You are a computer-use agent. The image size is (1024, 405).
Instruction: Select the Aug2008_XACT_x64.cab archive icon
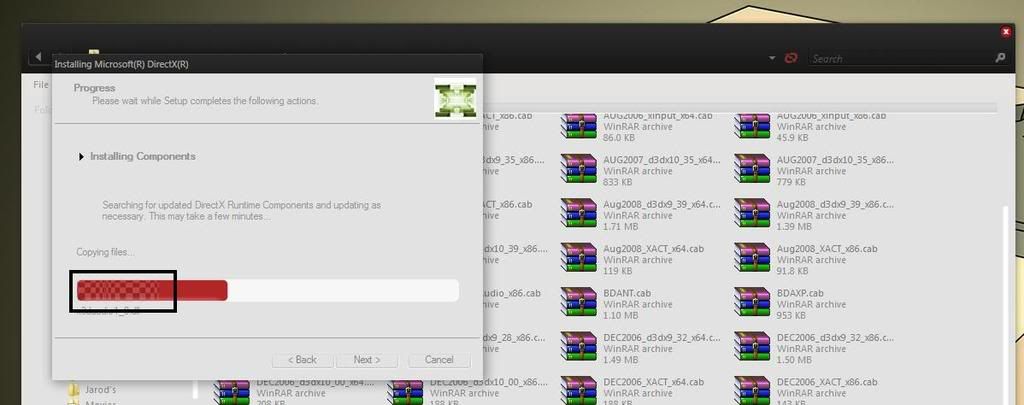tap(579, 257)
